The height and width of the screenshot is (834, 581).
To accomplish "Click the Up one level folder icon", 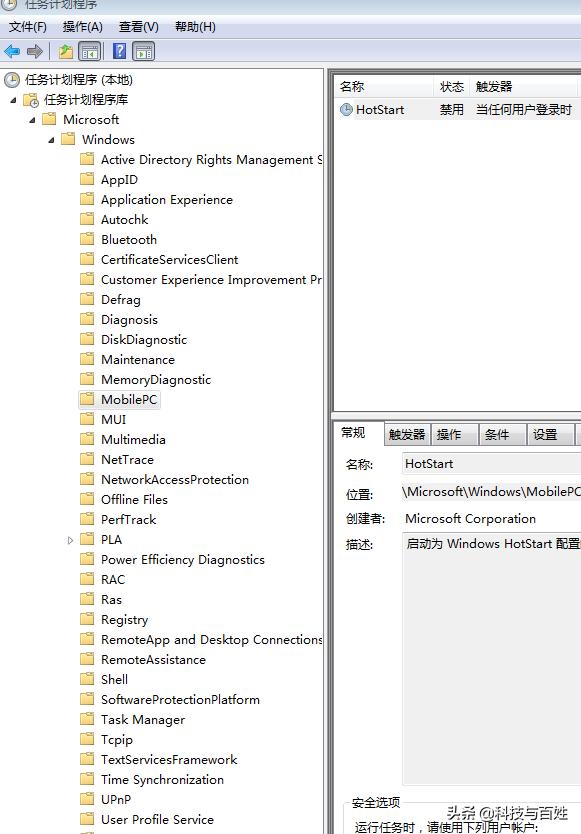I will click(65, 52).
